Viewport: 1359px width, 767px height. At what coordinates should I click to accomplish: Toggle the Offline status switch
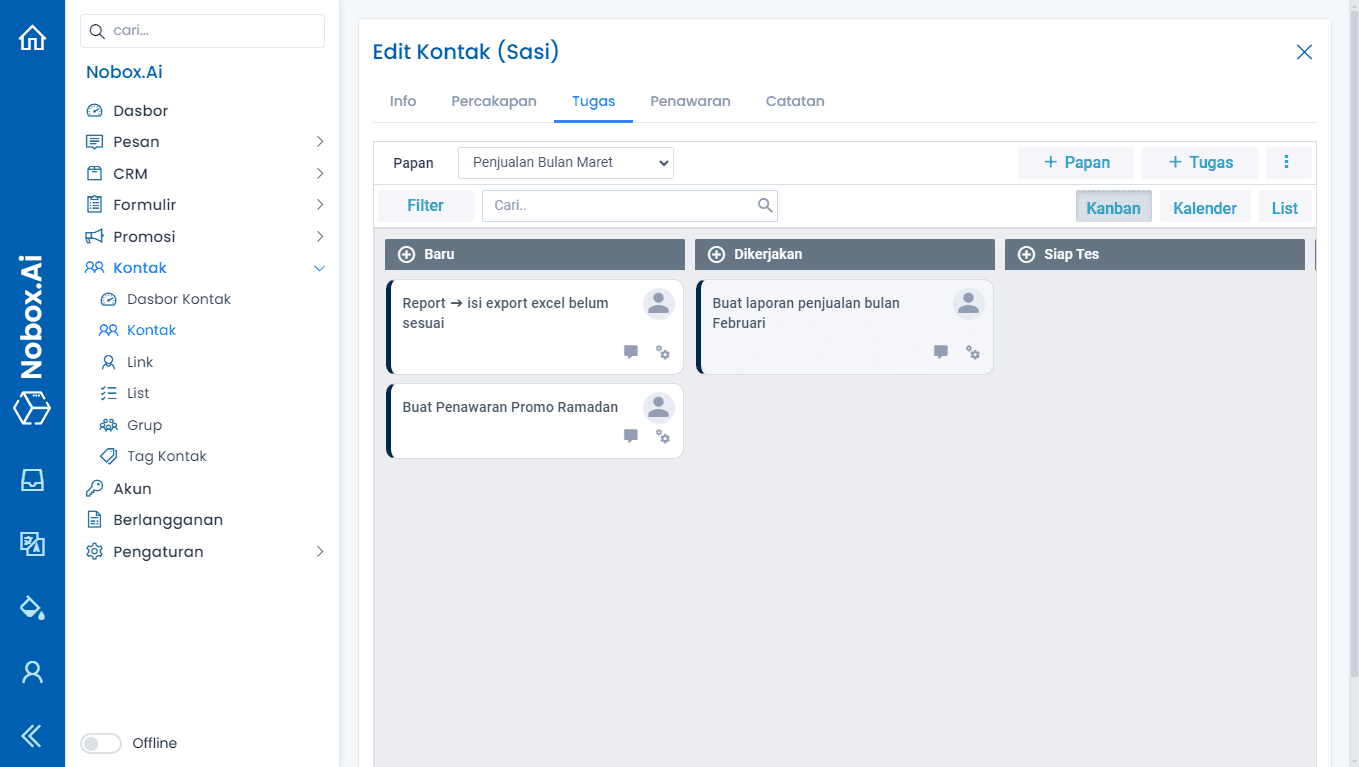(100, 743)
